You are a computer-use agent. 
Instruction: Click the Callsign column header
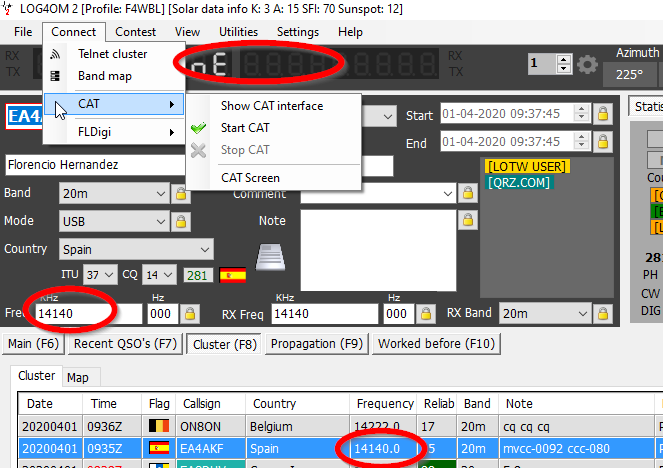pos(211,404)
